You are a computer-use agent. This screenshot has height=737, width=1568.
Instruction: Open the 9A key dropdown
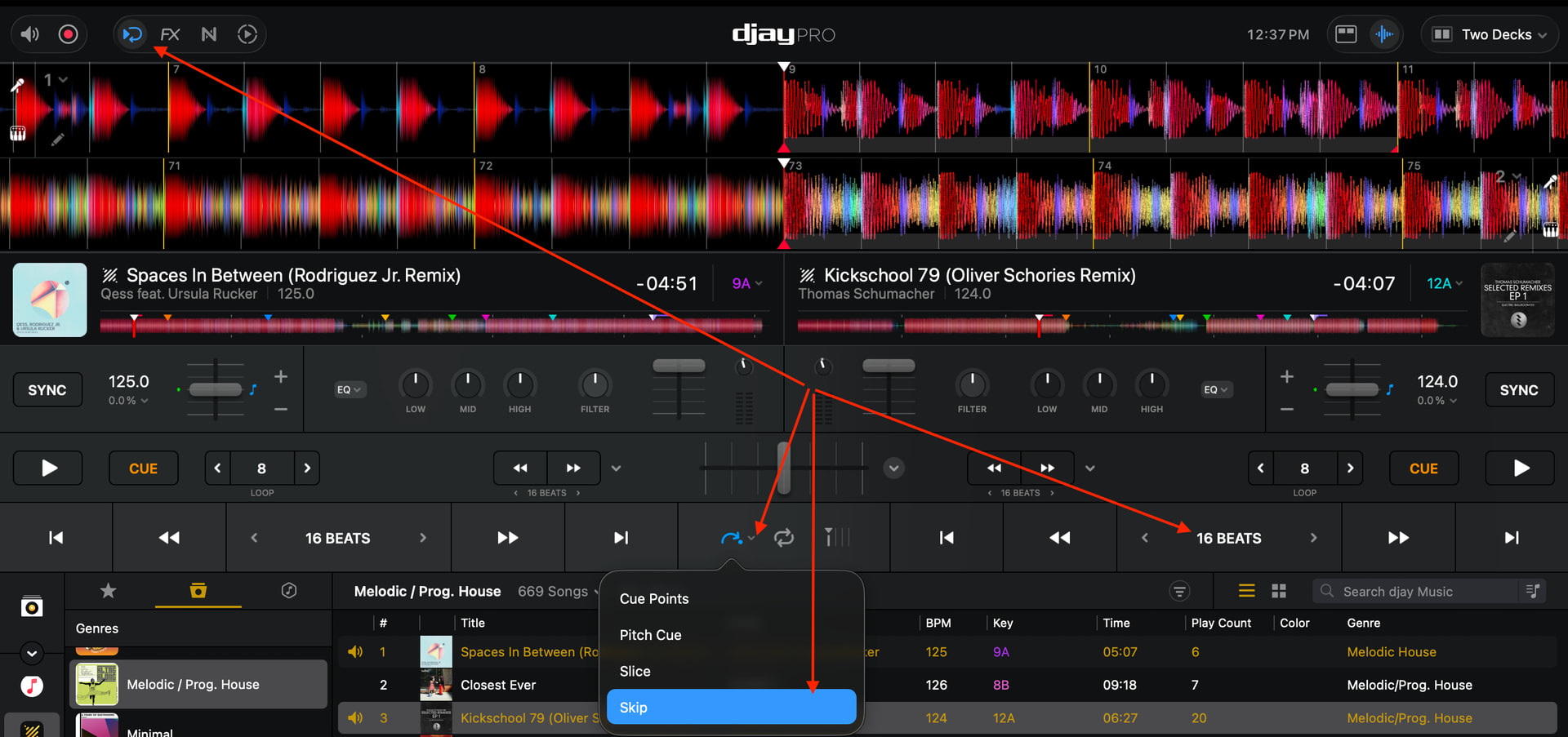(x=746, y=283)
